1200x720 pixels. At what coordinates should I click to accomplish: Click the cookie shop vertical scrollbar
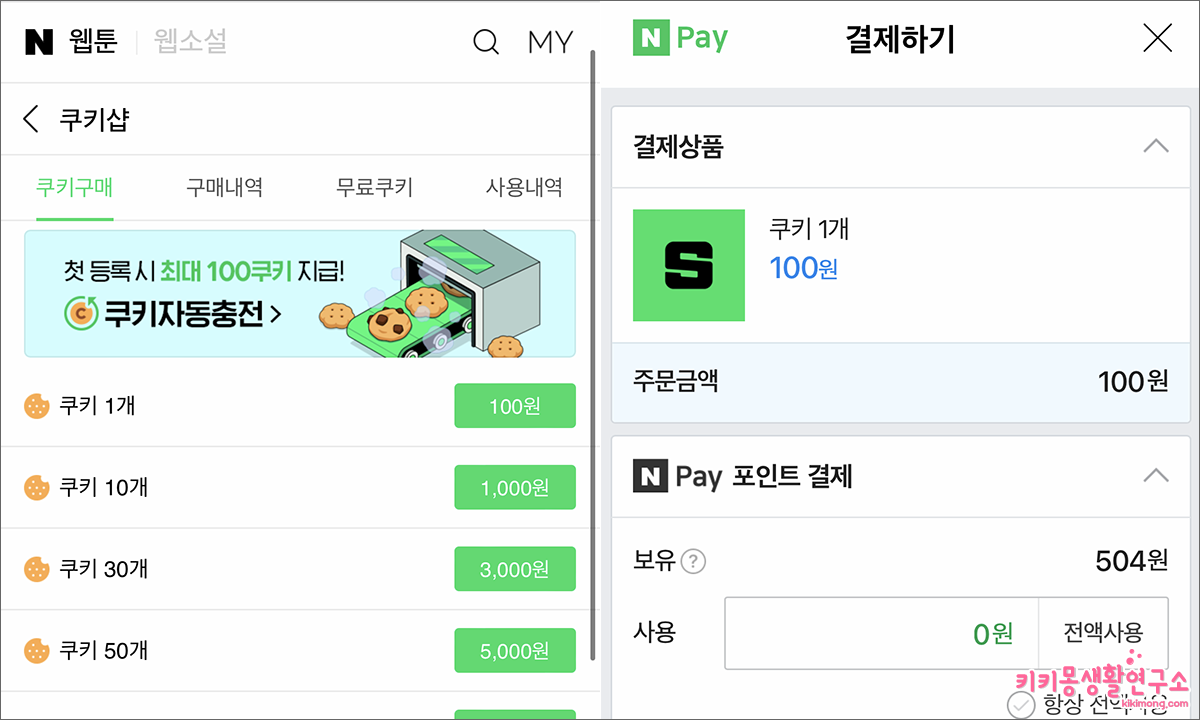[x=594, y=350]
